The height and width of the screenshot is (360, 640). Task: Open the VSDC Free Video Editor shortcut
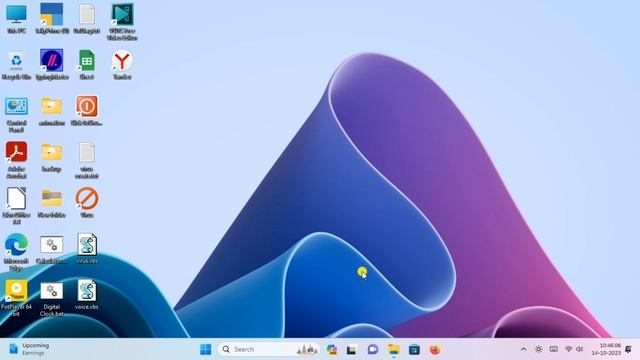[x=122, y=22]
